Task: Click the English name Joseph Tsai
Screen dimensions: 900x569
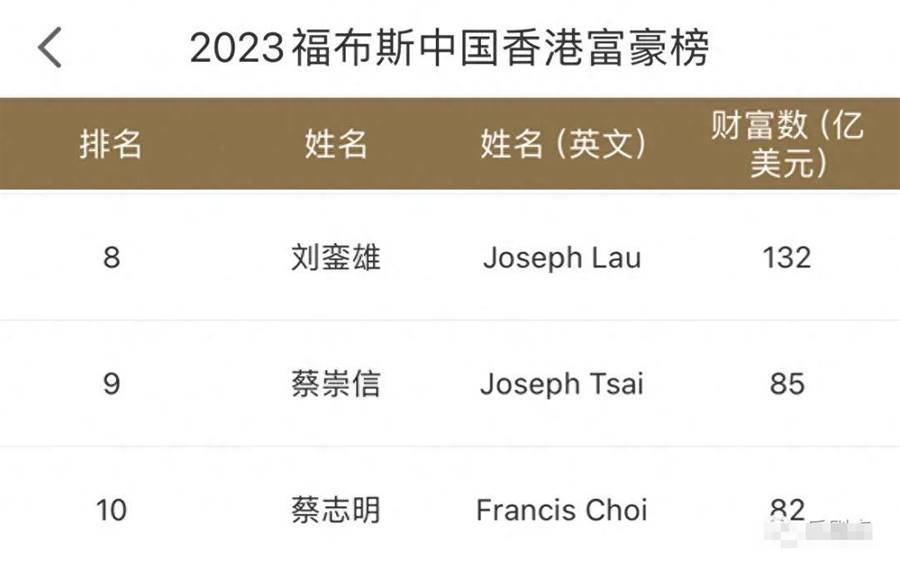Action: click(562, 384)
